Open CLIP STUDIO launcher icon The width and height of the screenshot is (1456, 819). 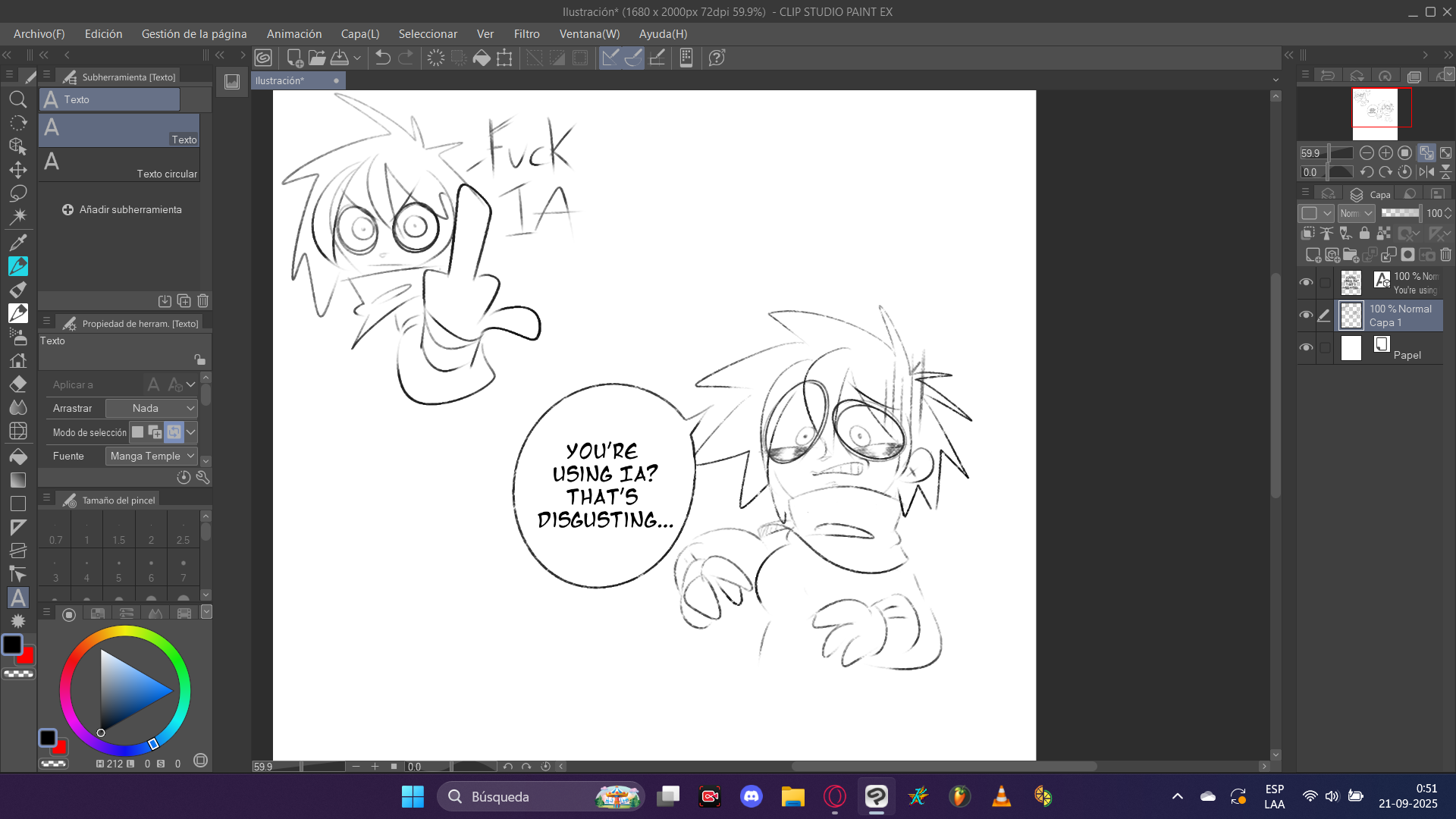(x=263, y=58)
